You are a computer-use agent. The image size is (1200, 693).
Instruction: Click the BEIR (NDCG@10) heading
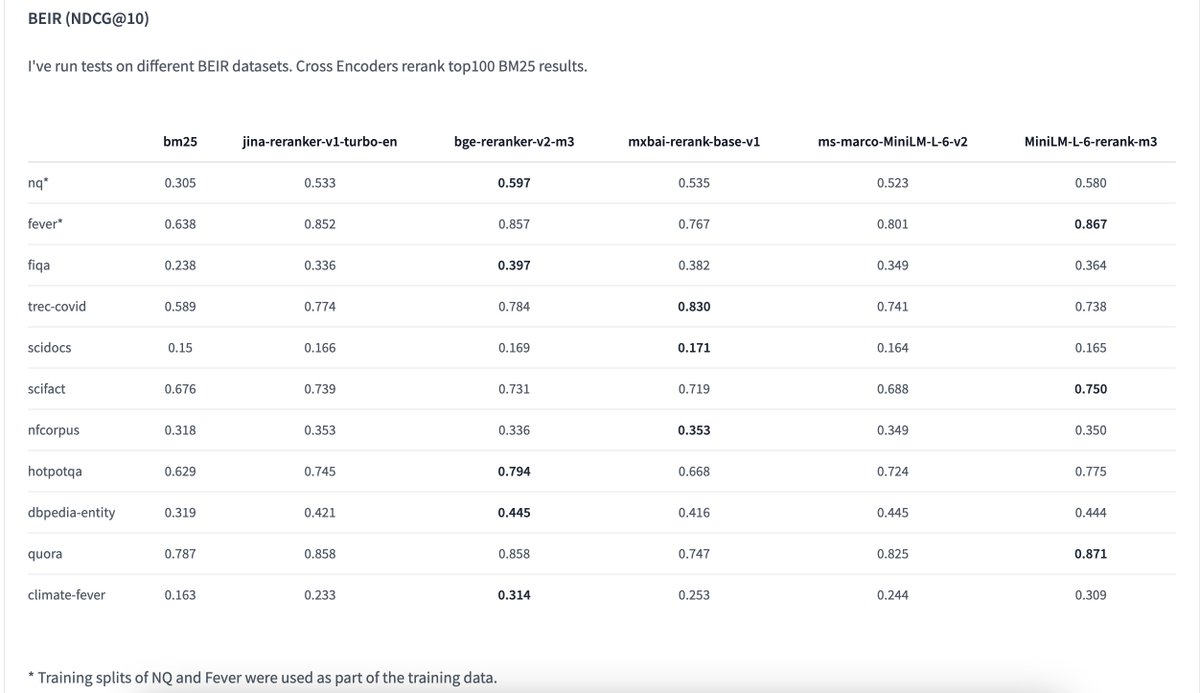[89, 19]
